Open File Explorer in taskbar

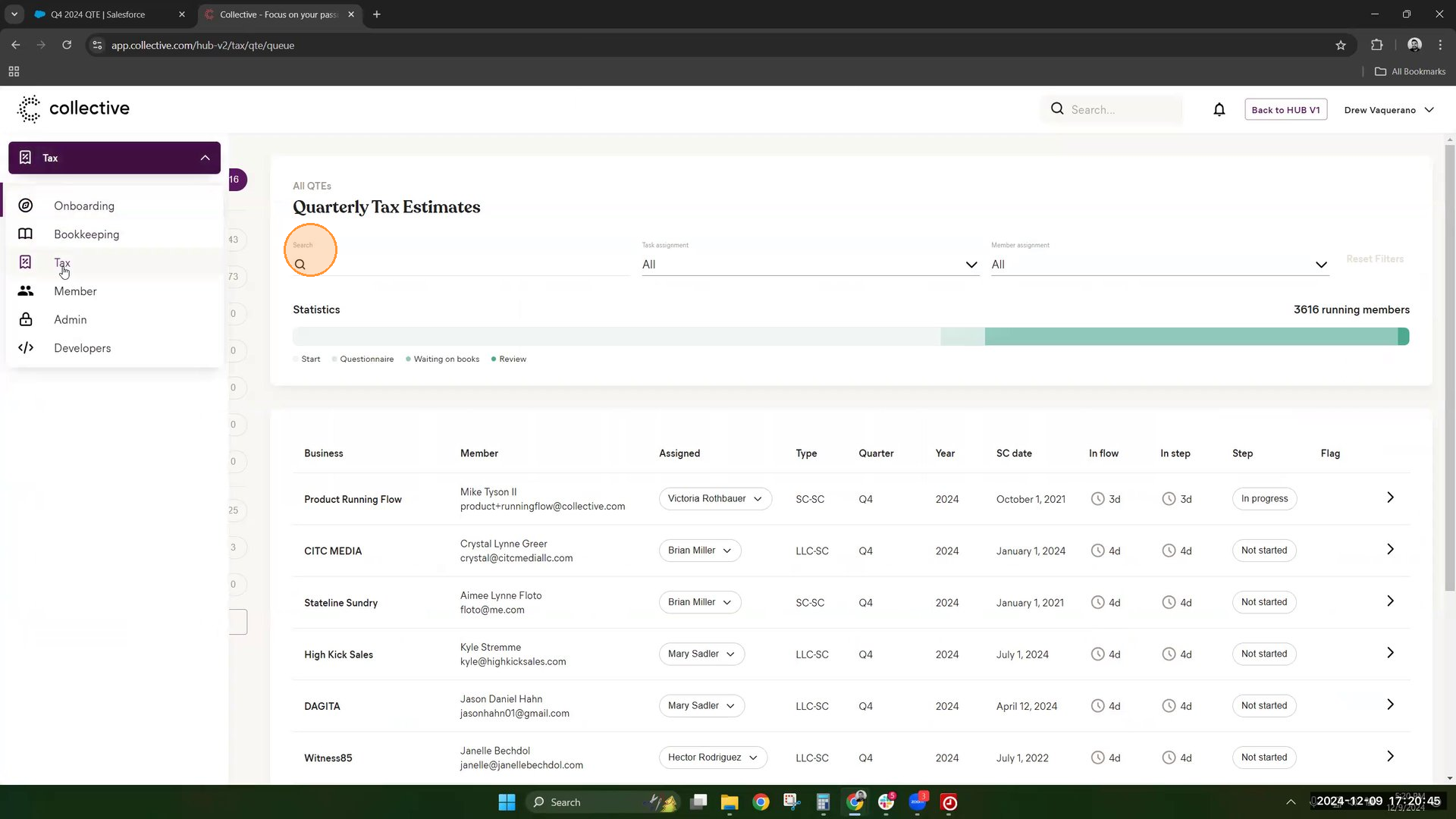(729, 802)
